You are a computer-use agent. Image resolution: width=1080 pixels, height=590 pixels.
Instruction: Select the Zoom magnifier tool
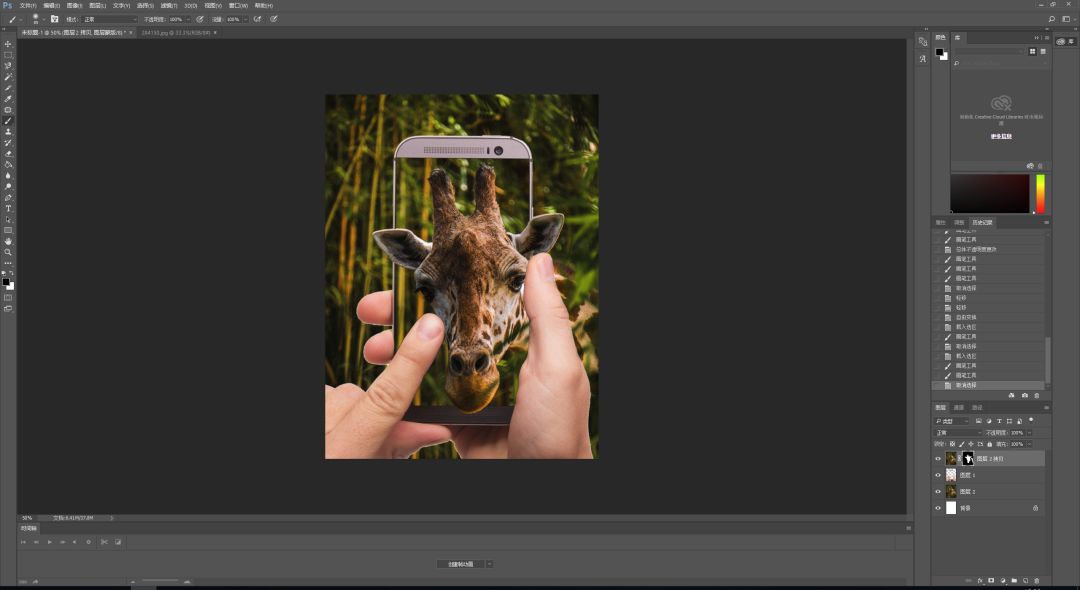click(x=8, y=252)
